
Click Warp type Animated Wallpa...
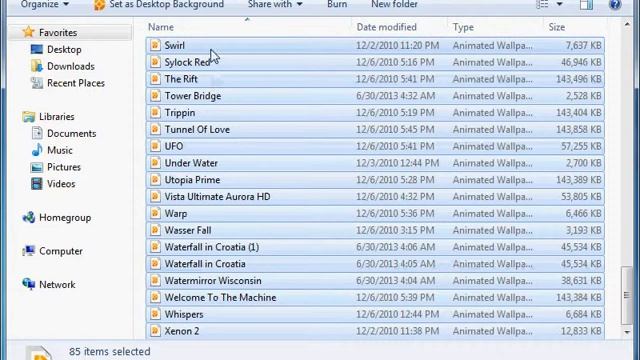[x=492, y=213]
